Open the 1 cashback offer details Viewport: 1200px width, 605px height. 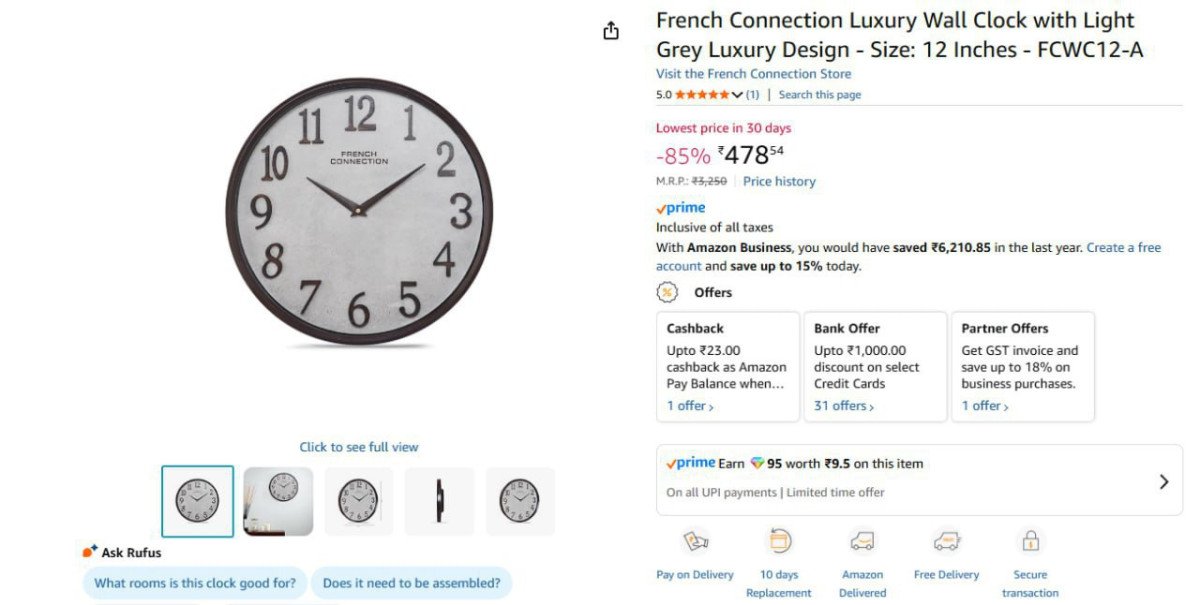(x=689, y=405)
